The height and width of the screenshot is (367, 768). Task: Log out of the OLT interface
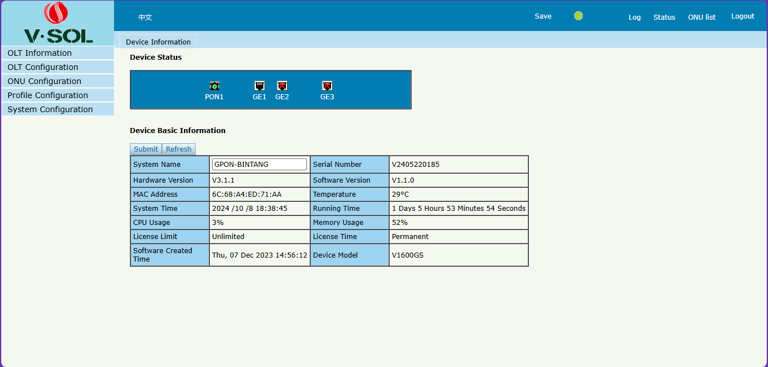[x=743, y=16]
